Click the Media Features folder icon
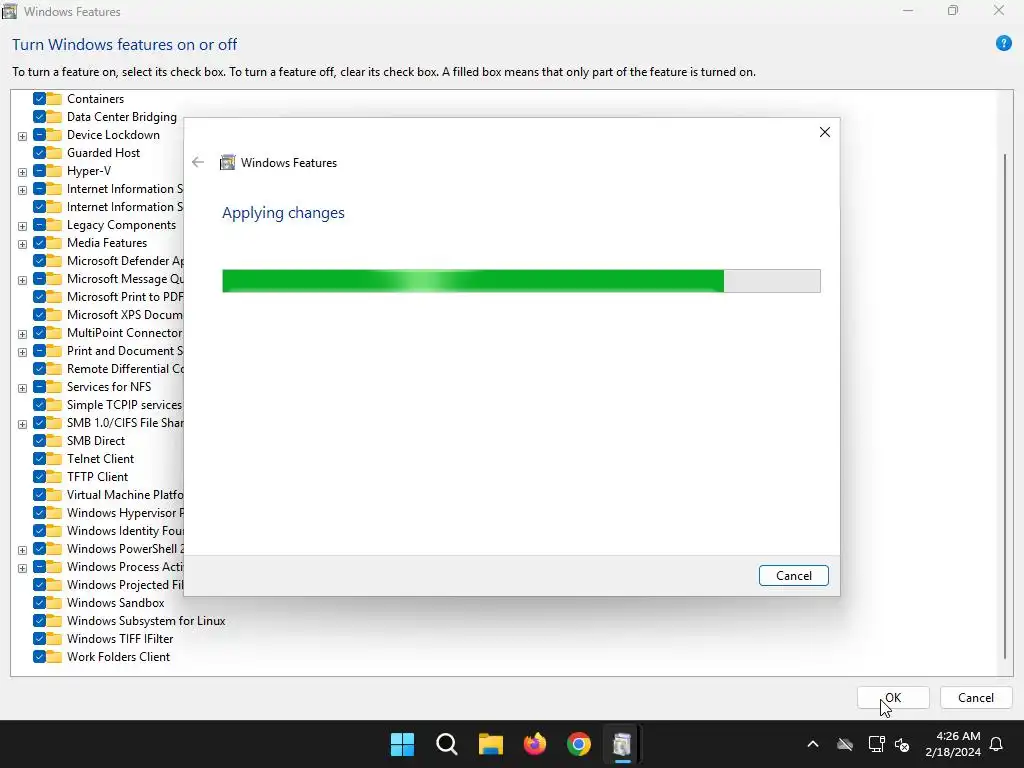 click(x=54, y=243)
